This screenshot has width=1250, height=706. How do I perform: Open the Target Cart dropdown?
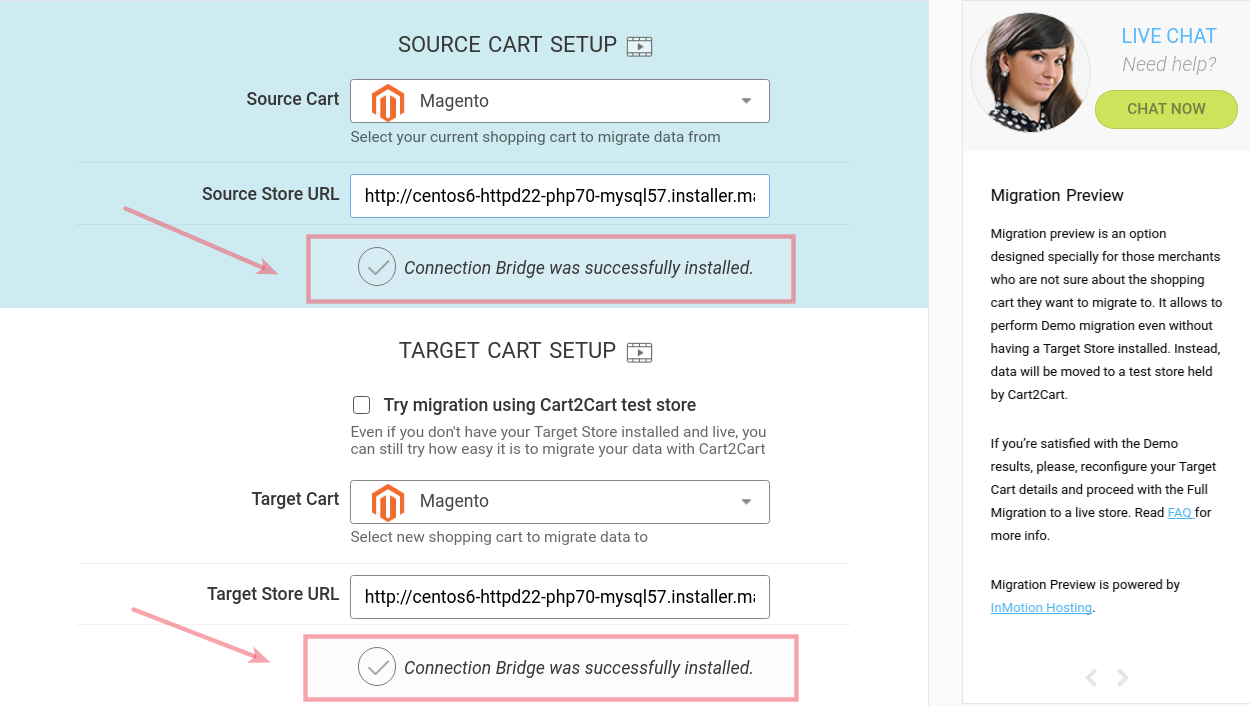560,501
